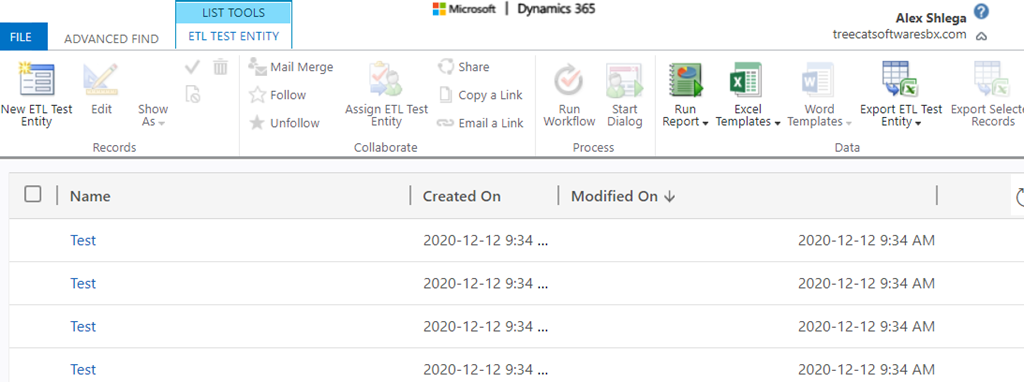The height and width of the screenshot is (382, 1024).
Task: Click the Copy a Link button
Action: pyautogui.click(x=481, y=95)
